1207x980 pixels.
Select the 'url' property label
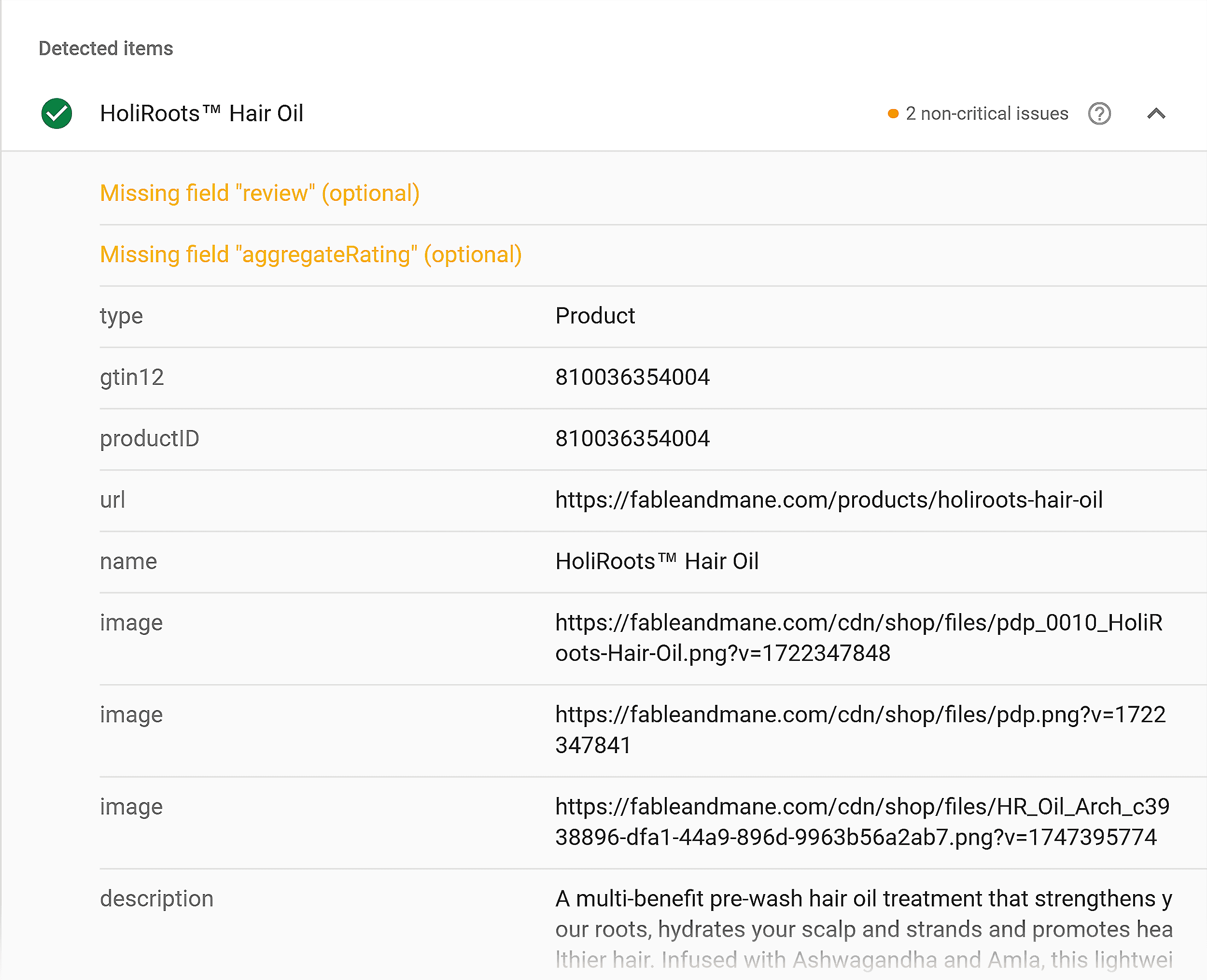tap(112, 500)
